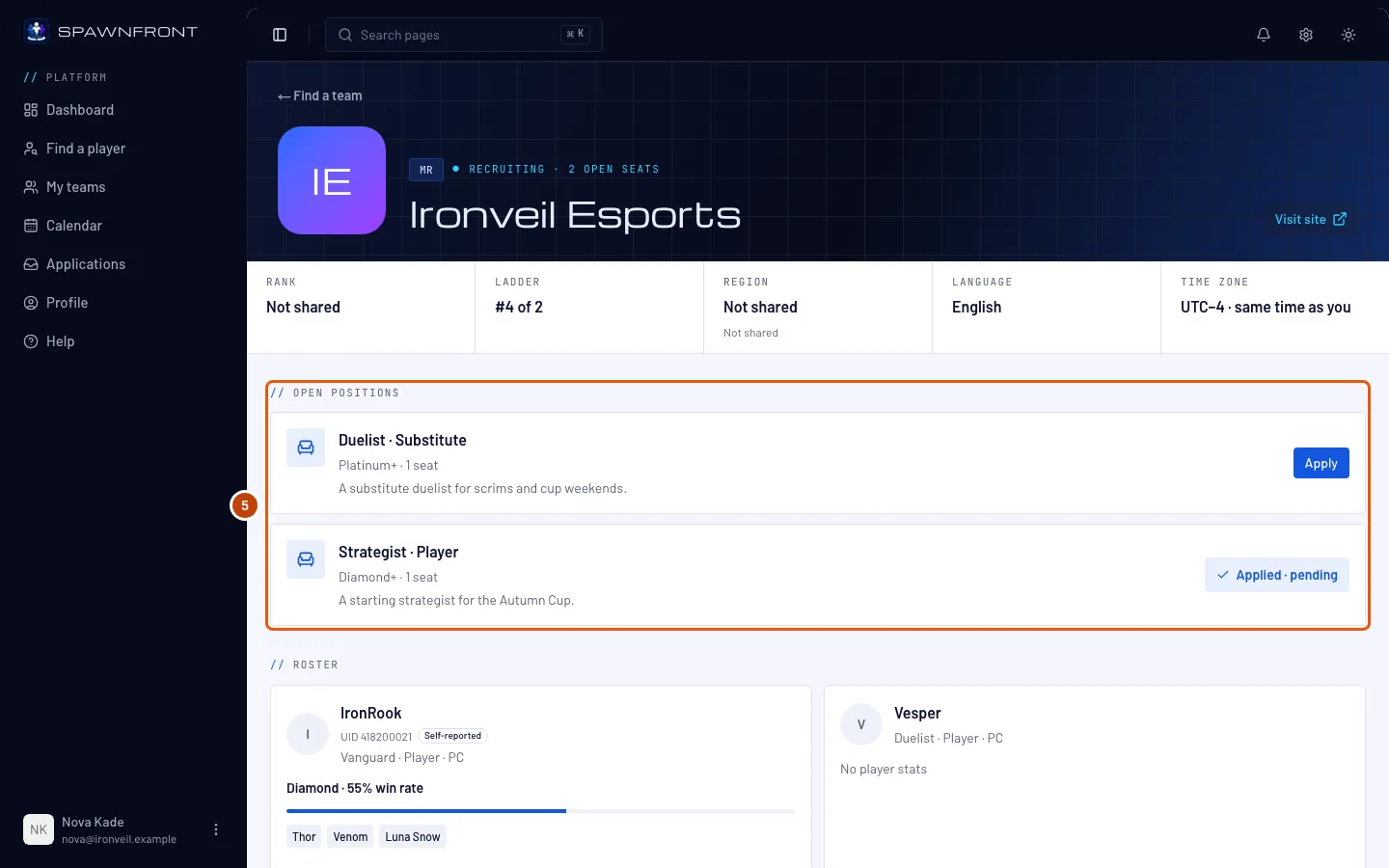Screen dimensions: 1389x868
Task: Click the Search pages field
Action: tap(464, 35)
